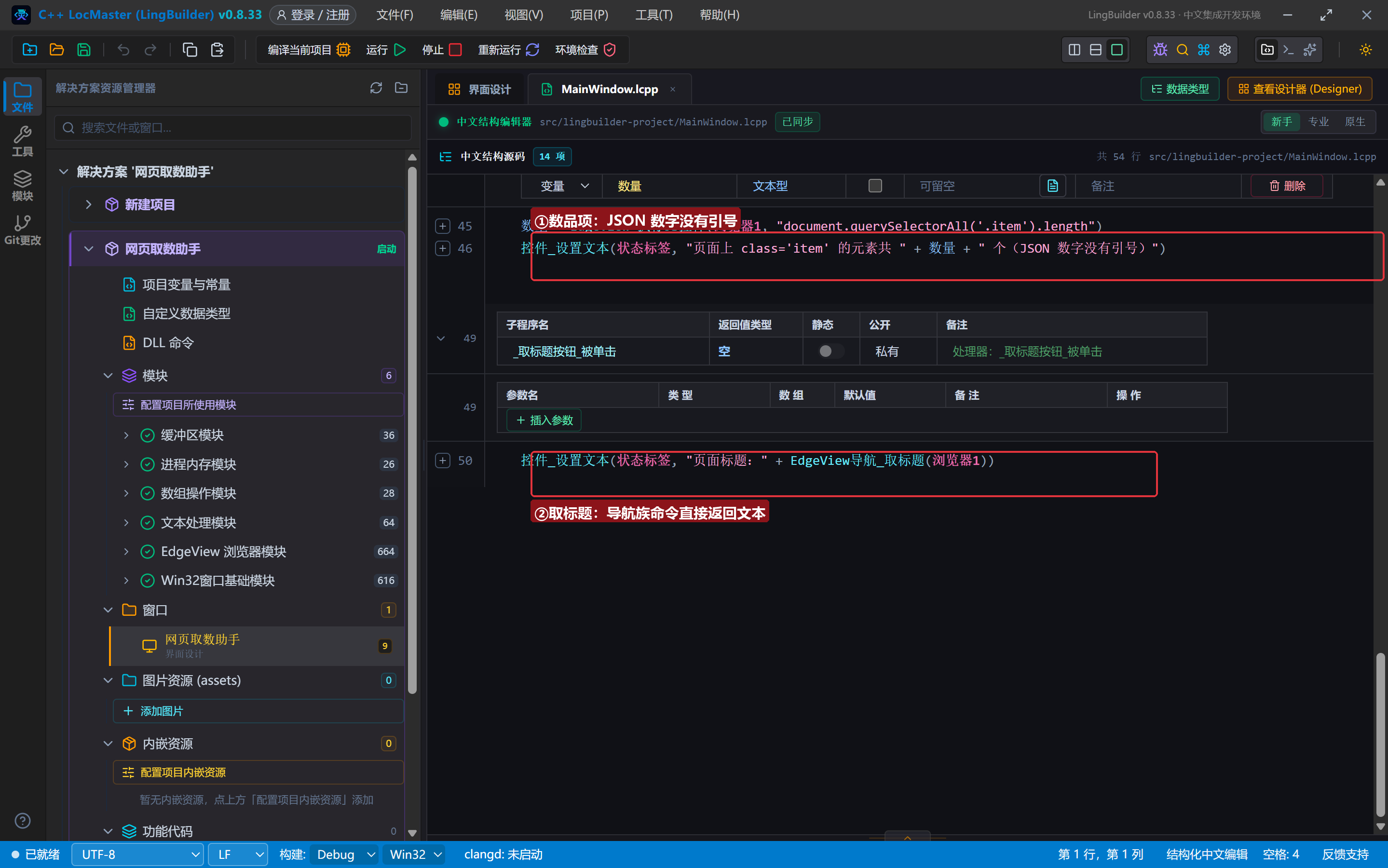This screenshot has height=868, width=1388.
Task: Toggle the sun theme icon
Action: click(x=1365, y=50)
